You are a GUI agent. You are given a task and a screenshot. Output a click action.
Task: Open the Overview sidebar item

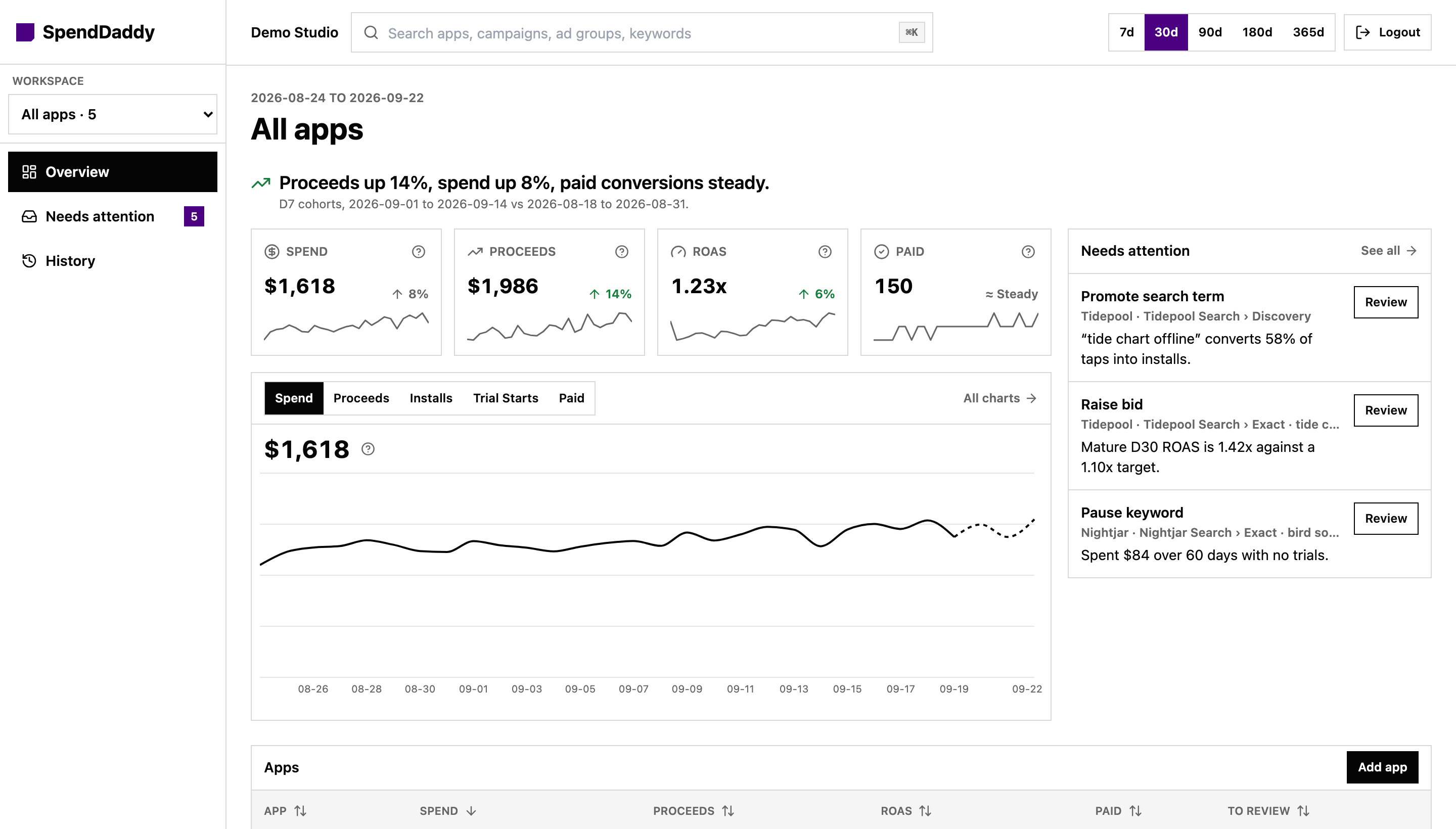pyautogui.click(x=113, y=172)
